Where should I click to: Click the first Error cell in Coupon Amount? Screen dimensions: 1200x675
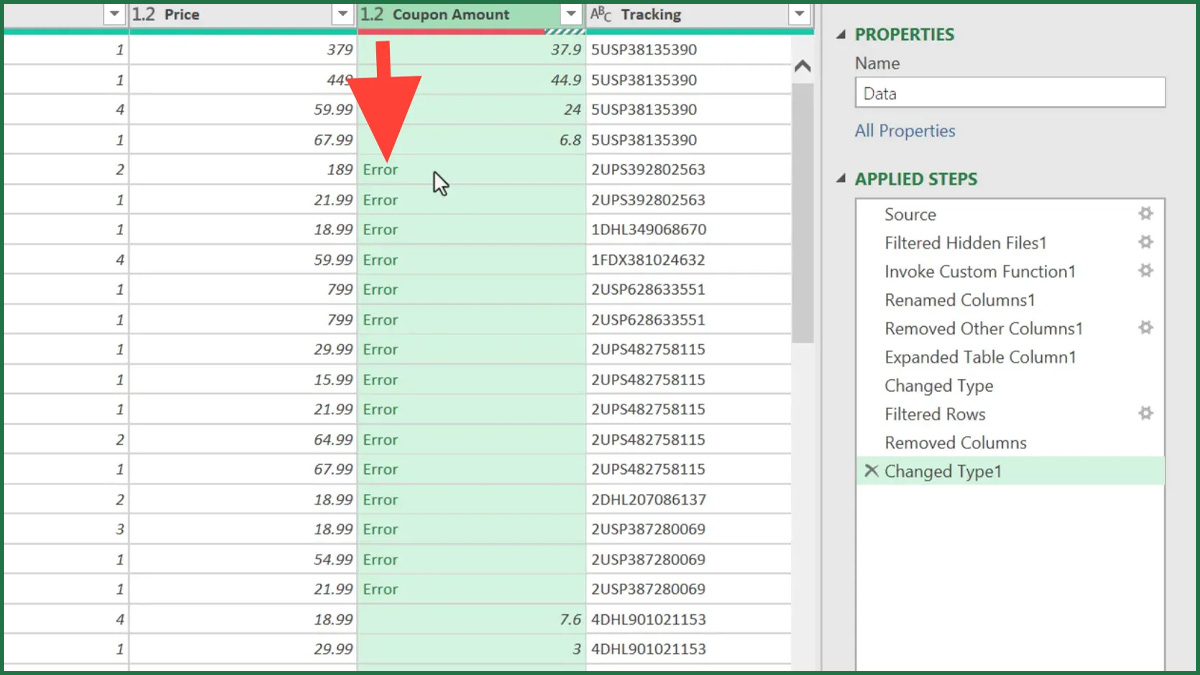[x=381, y=170]
